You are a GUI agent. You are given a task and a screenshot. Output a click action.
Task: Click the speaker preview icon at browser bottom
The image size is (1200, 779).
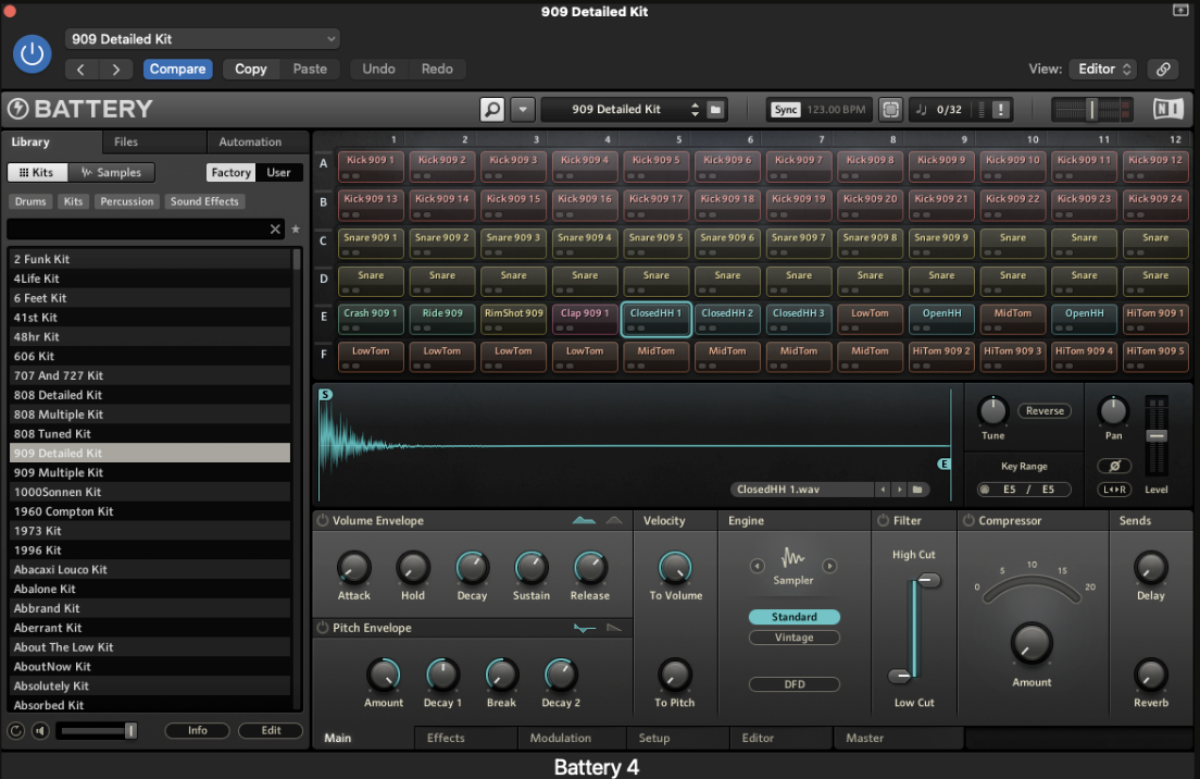(40, 731)
